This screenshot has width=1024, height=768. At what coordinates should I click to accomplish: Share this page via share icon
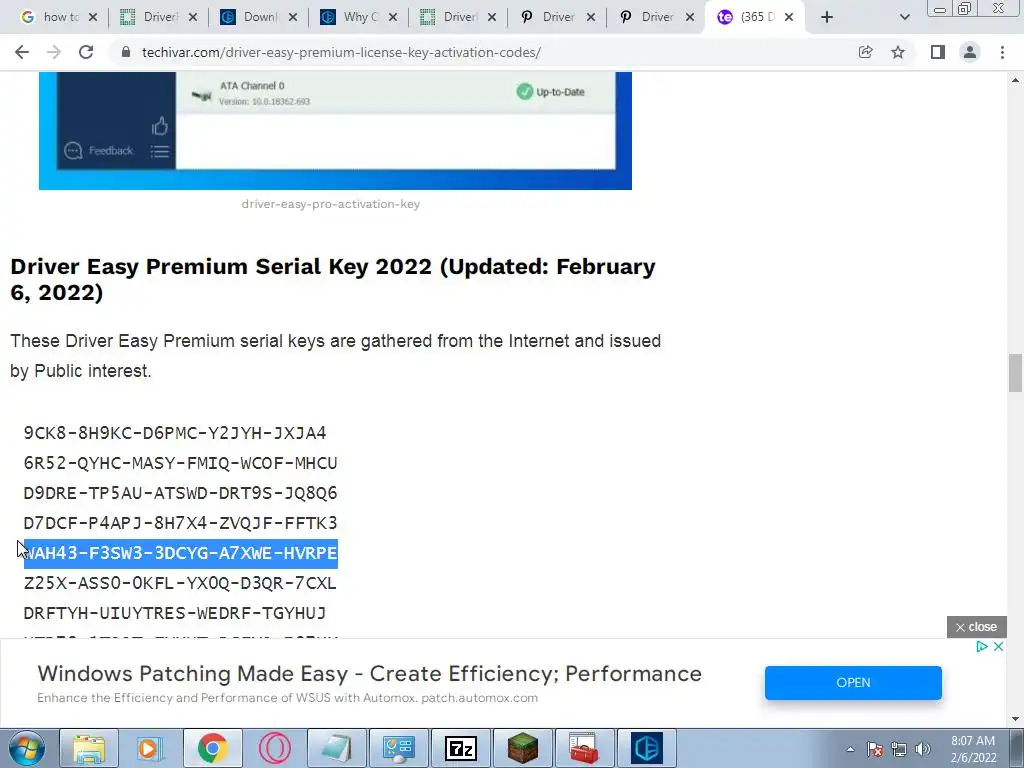(x=865, y=52)
